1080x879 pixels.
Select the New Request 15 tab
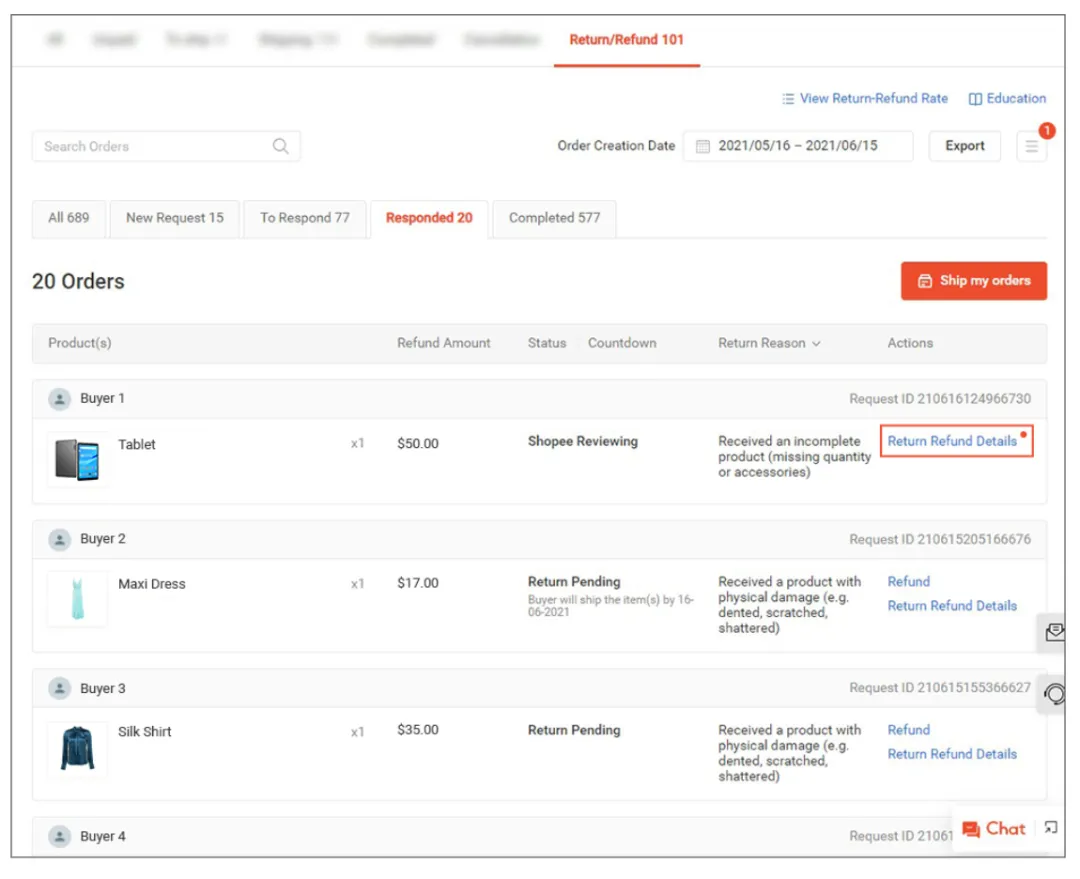(x=175, y=218)
